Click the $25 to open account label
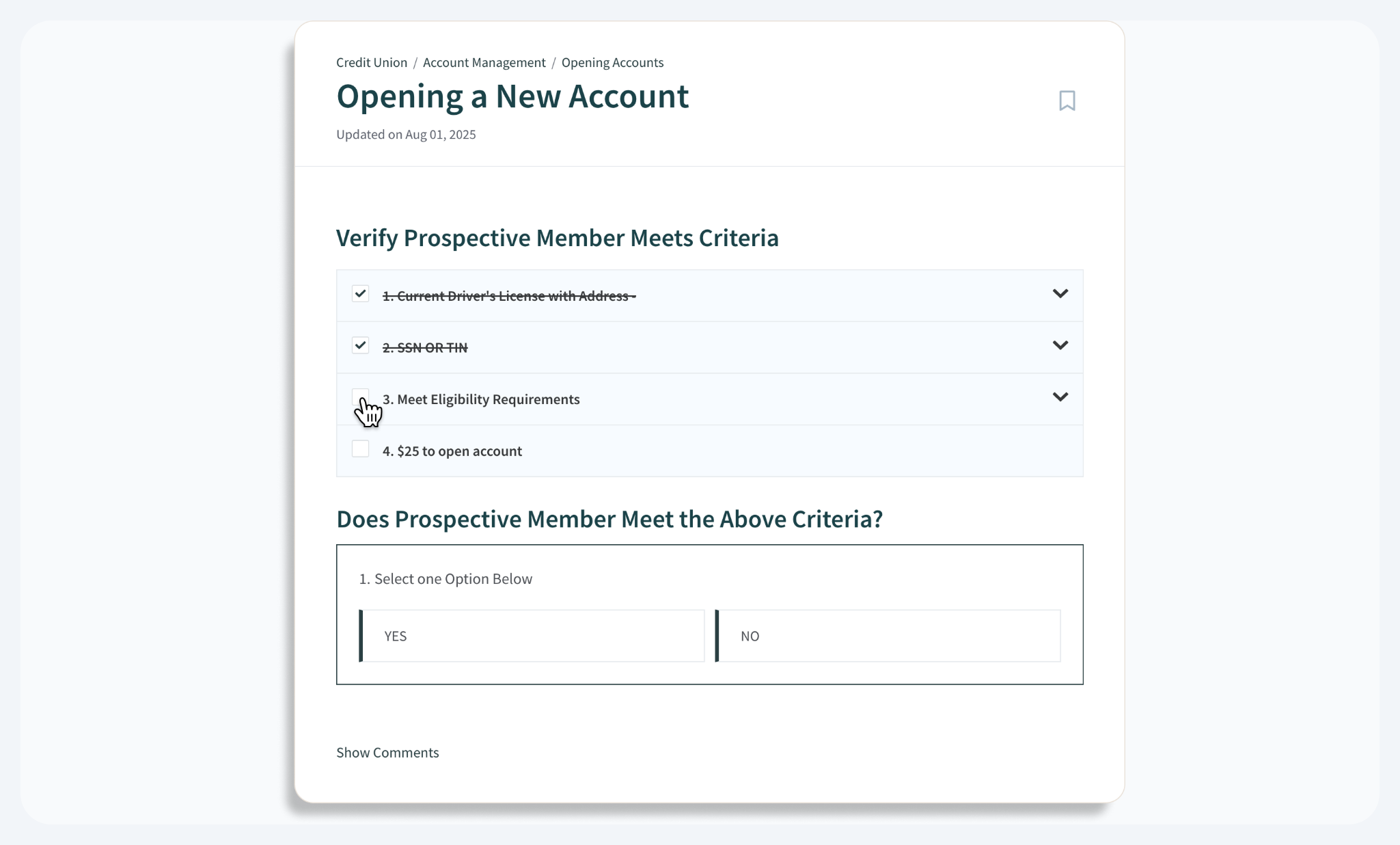Viewport: 1400px width, 845px height. click(452, 451)
